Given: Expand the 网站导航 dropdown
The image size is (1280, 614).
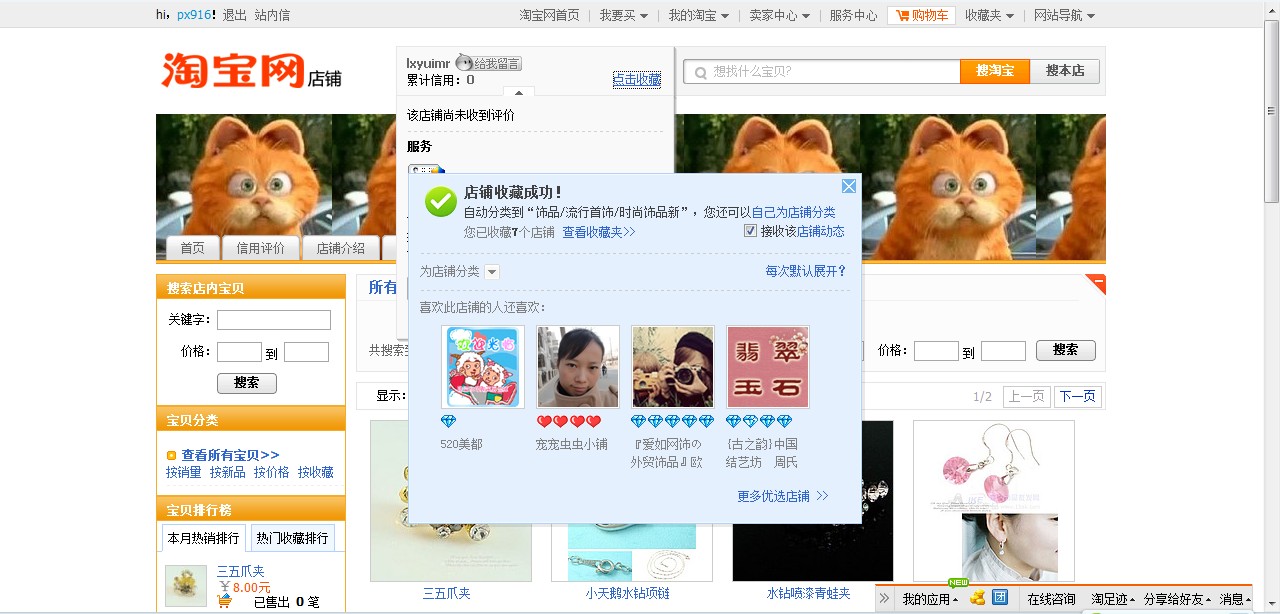Looking at the screenshot, I should [1064, 15].
